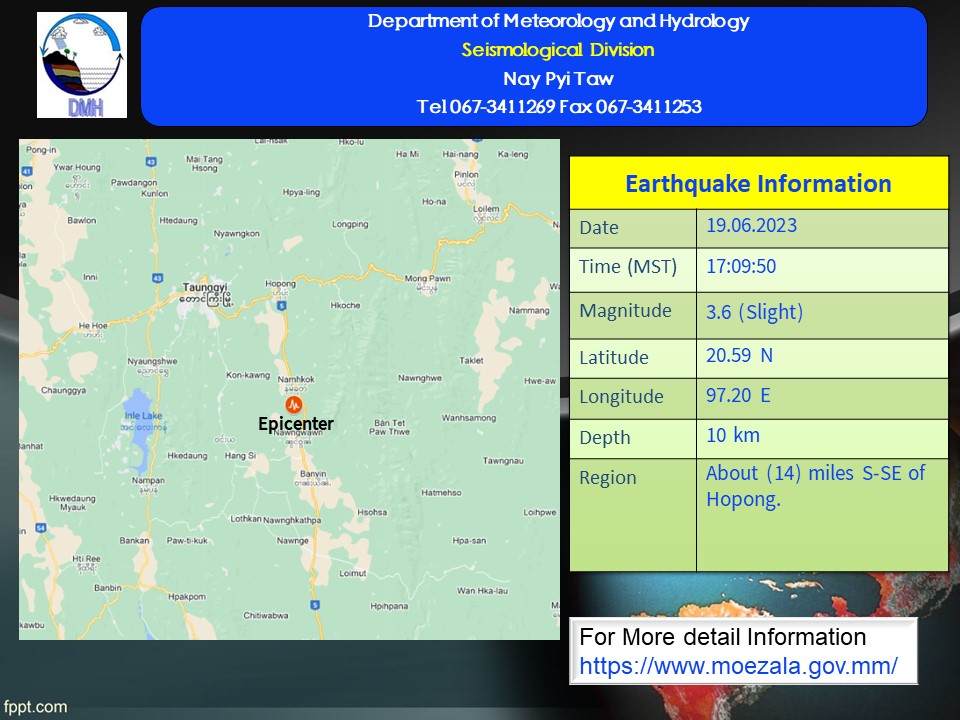Click Hpakpom label on map
The height and width of the screenshot is (720, 960).
coord(187,596)
